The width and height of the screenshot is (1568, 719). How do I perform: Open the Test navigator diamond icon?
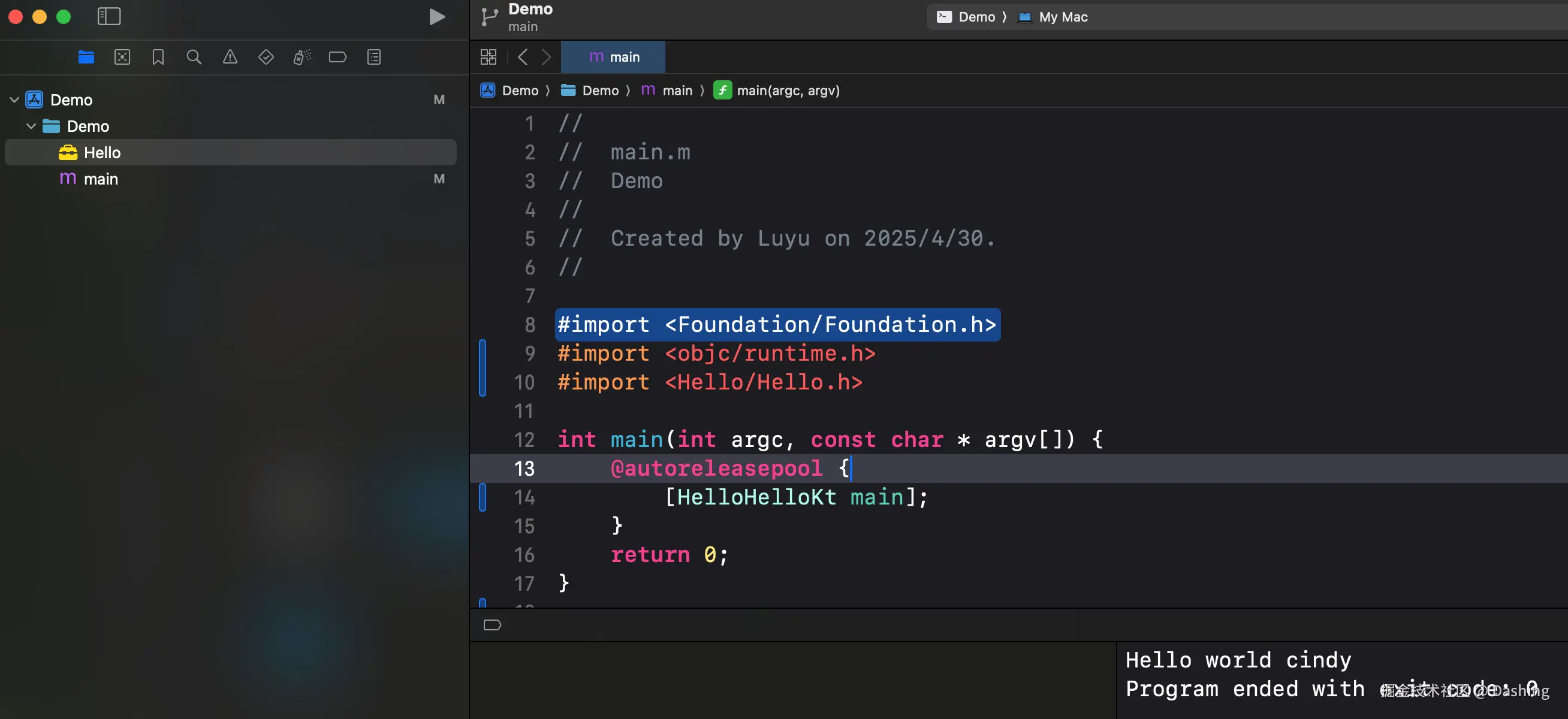[x=266, y=57]
